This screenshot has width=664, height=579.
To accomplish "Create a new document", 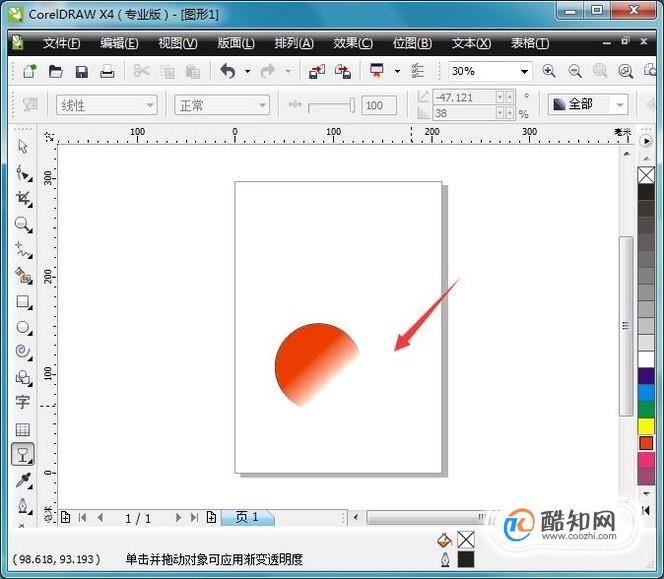I will (30, 71).
